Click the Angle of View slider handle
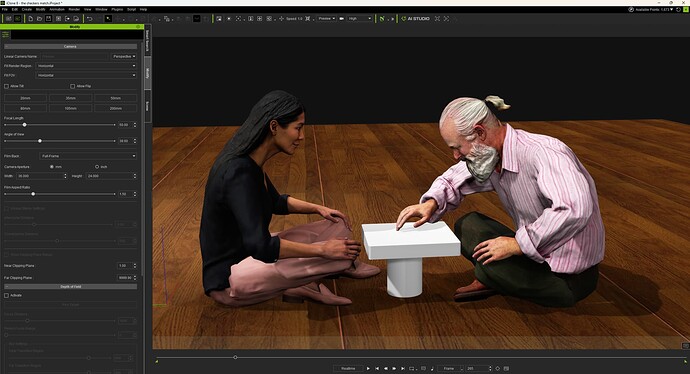Screen dimensions: 690x374 point(40,141)
